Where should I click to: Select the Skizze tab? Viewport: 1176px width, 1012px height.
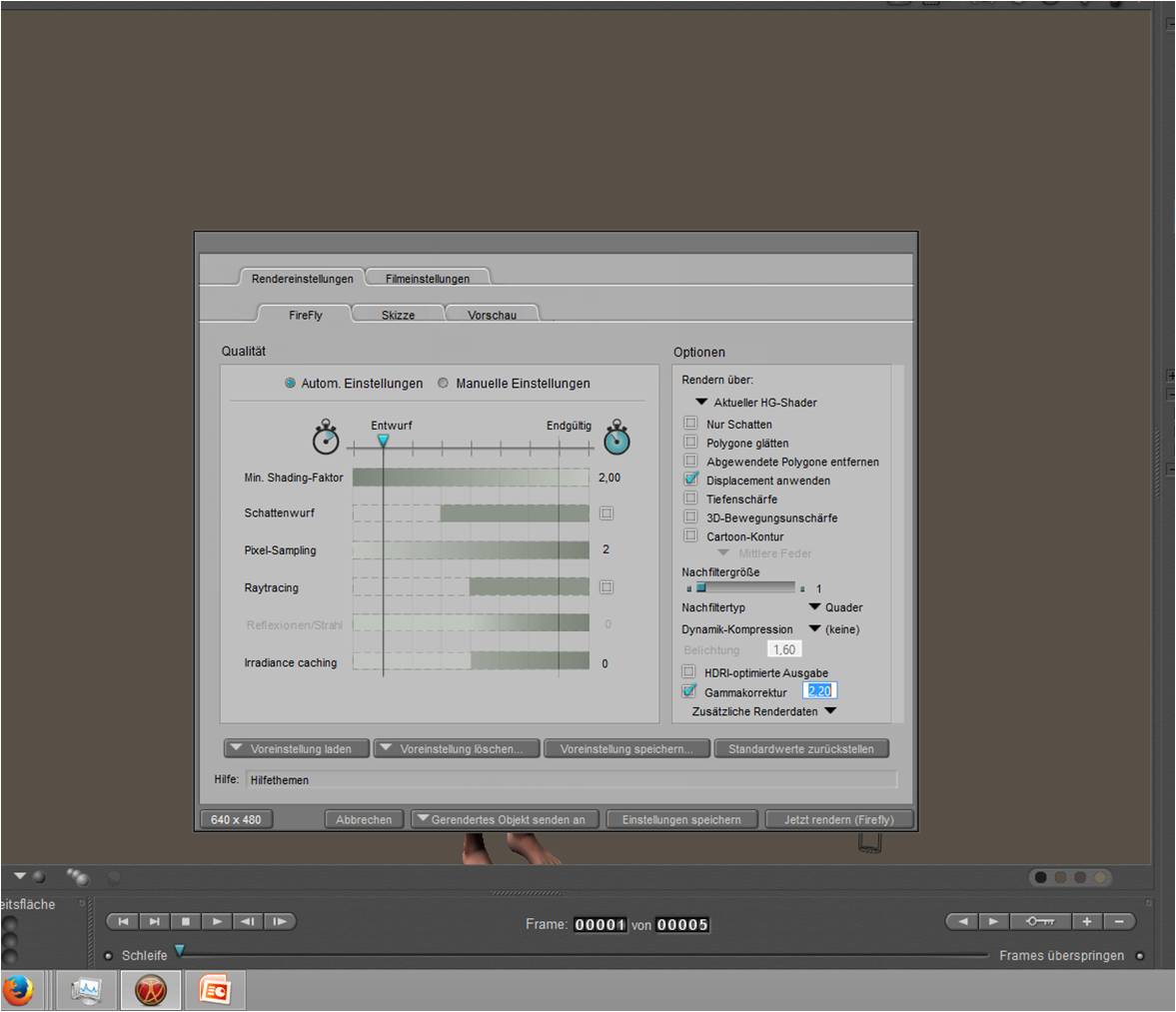[x=399, y=315]
